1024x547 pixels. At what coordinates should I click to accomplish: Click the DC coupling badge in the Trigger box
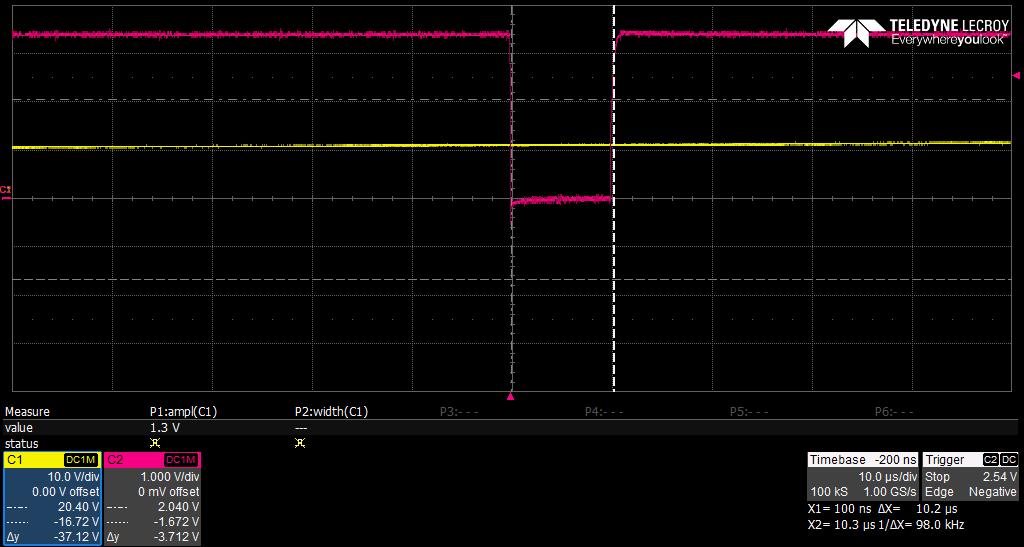pyautogui.click(x=1009, y=460)
